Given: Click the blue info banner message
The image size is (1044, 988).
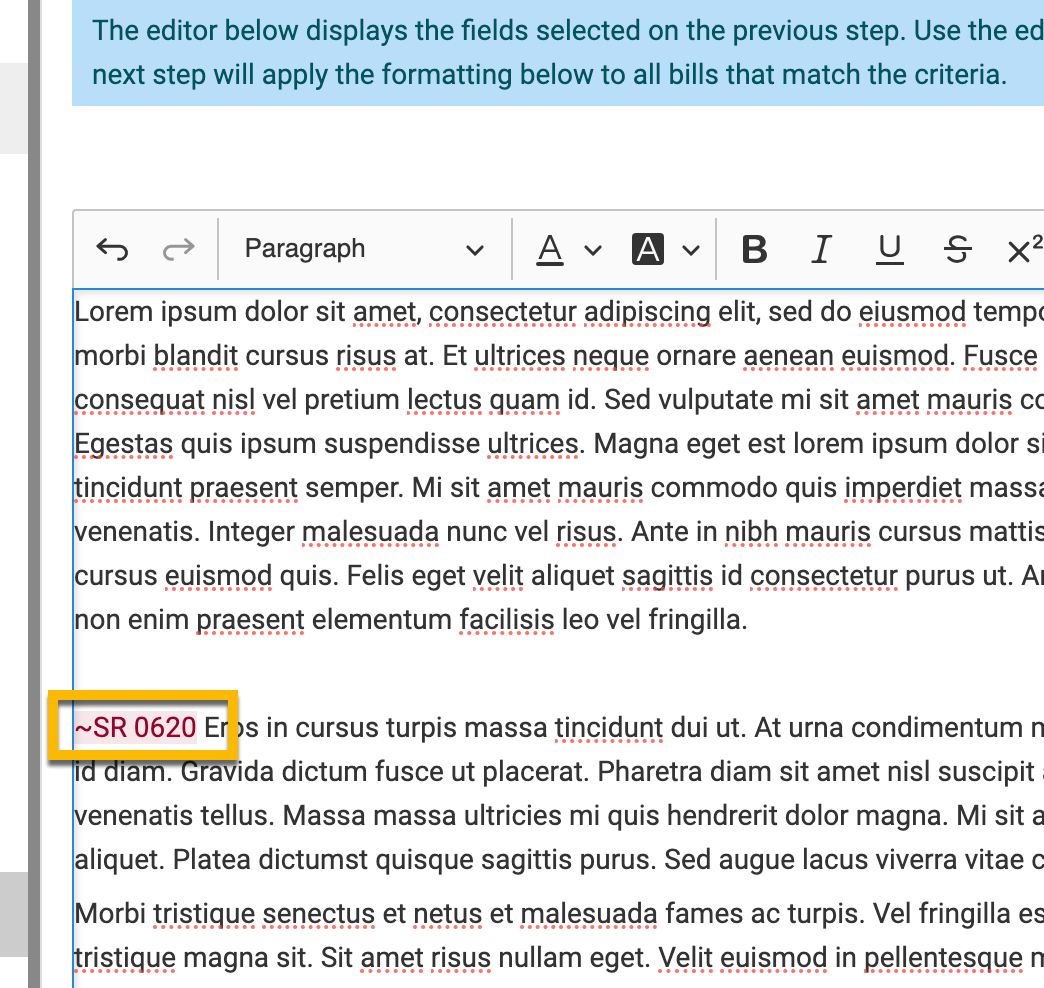Looking at the screenshot, I should pos(558,53).
